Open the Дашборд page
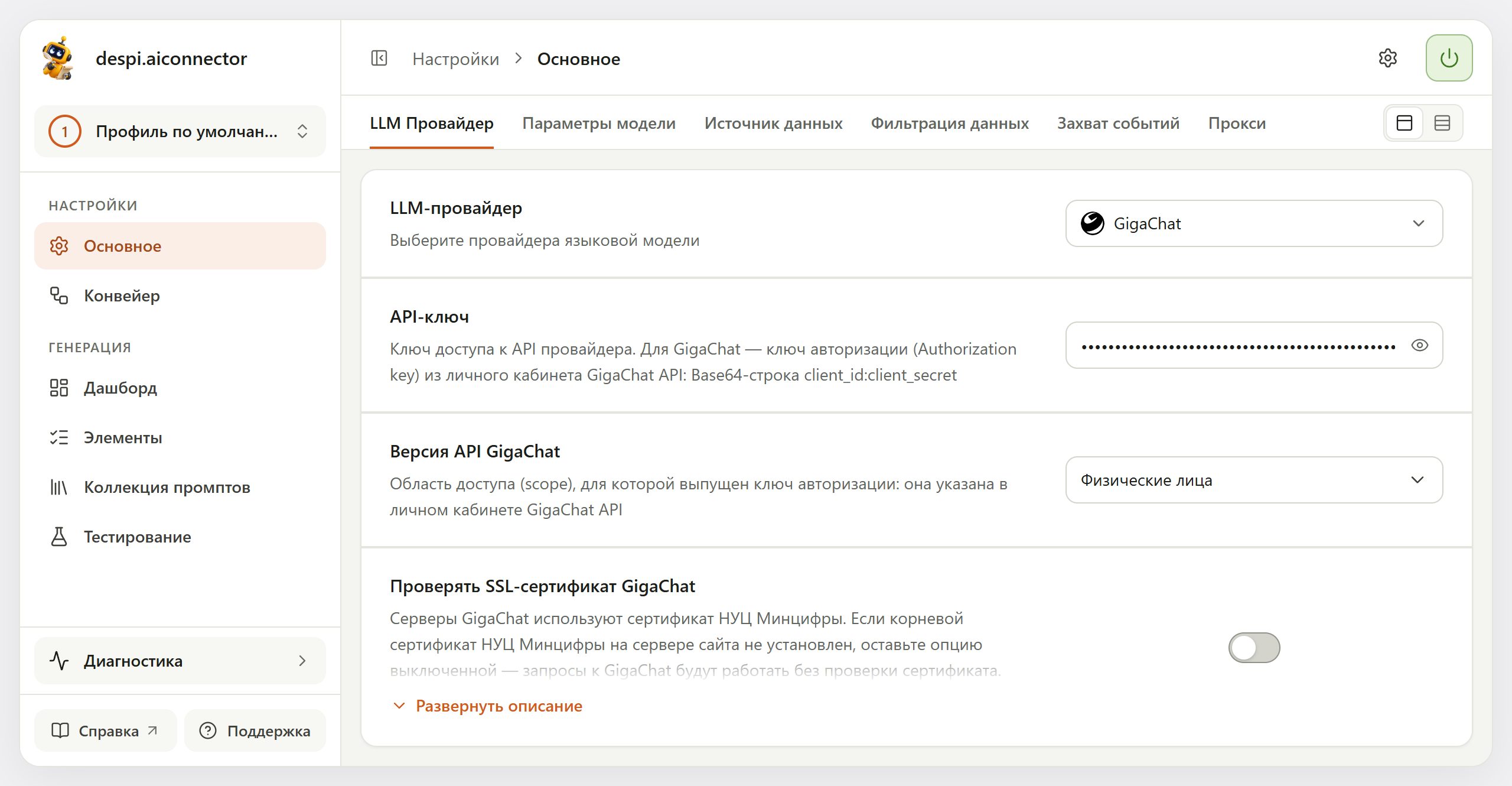Image resolution: width=1512 pixels, height=786 pixels. pyautogui.click(x=180, y=388)
